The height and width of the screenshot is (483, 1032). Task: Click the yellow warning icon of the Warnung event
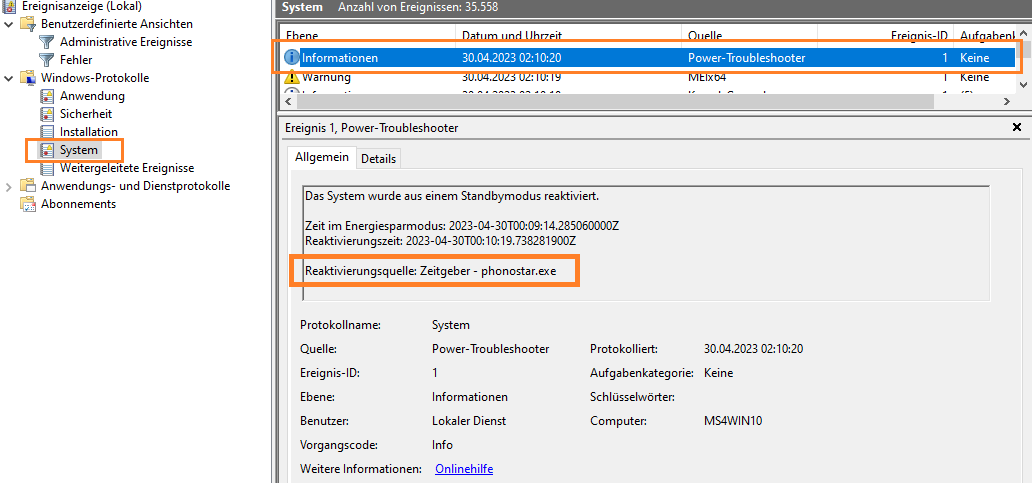click(292, 76)
